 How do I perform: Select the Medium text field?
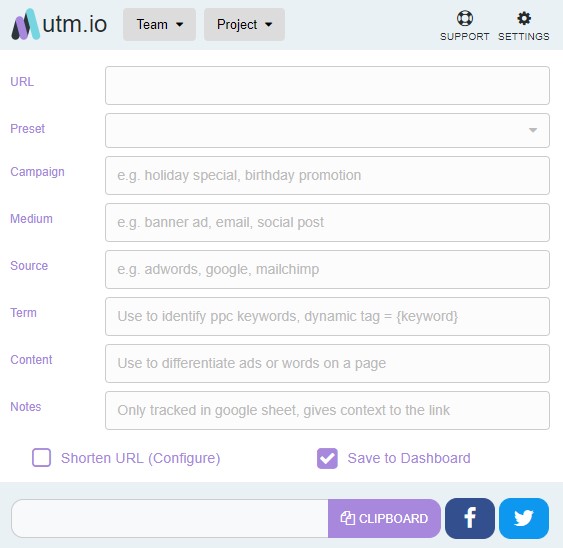click(327, 223)
